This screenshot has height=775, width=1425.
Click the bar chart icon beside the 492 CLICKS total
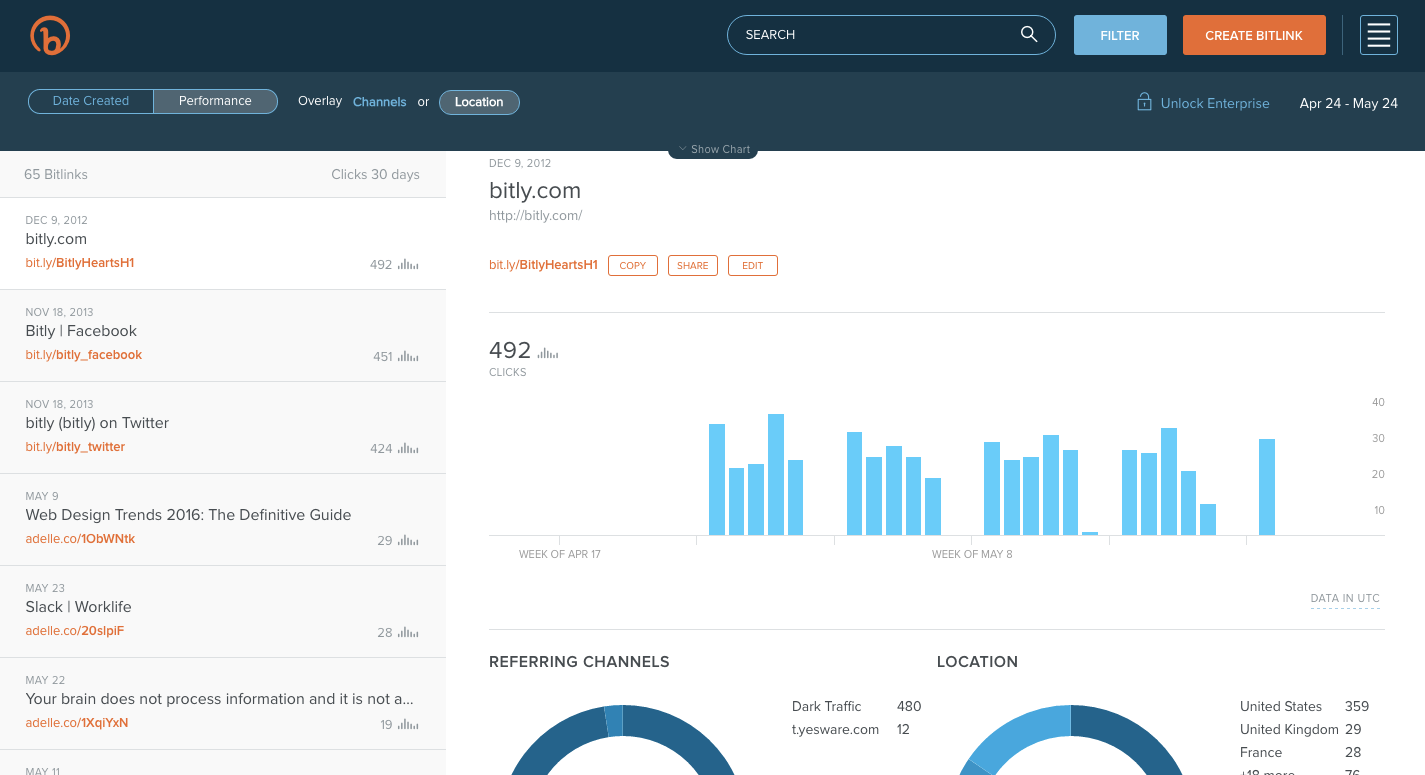pyautogui.click(x=550, y=351)
